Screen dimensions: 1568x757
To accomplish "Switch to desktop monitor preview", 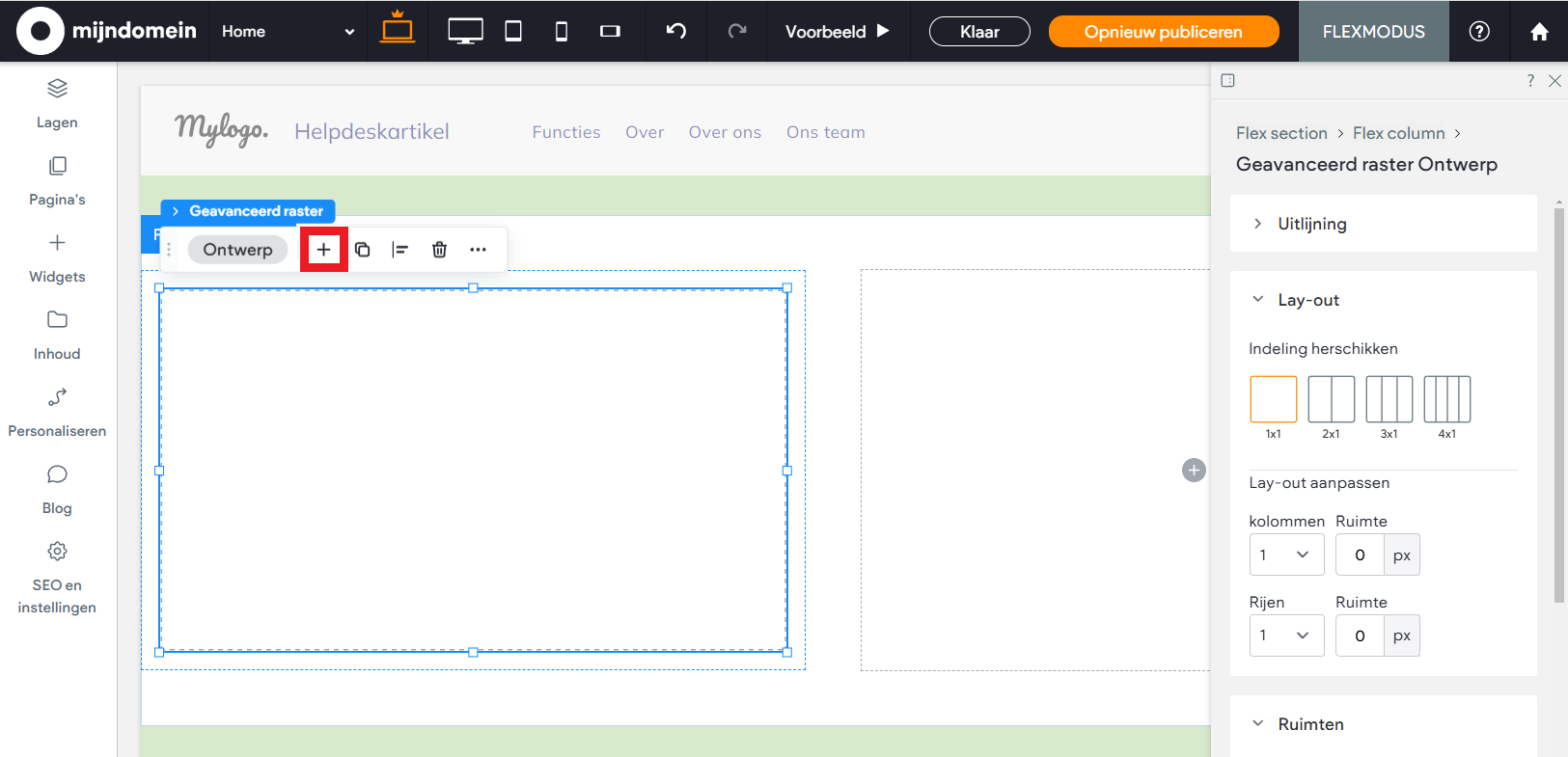I will (x=465, y=31).
